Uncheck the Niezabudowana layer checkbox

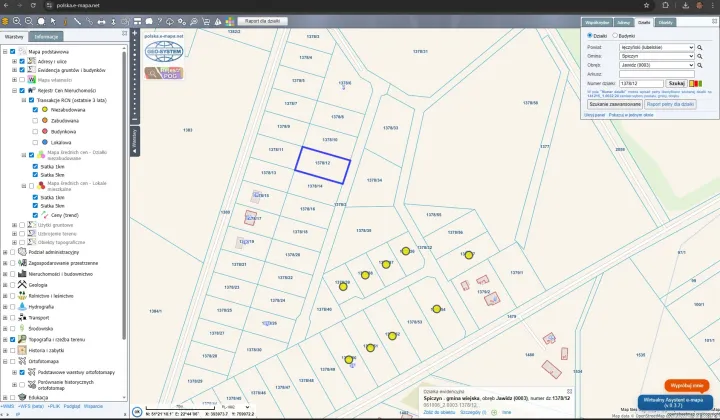click(35, 110)
